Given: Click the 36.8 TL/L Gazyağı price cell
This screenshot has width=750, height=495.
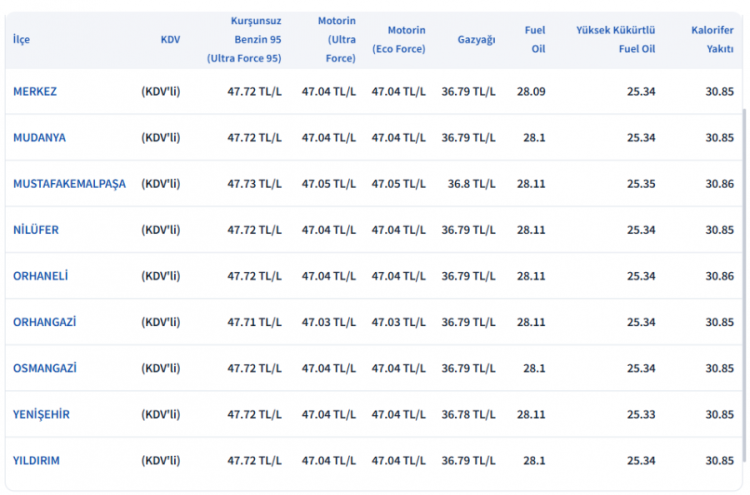Looking at the screenshot, I should tap(471, 184).
